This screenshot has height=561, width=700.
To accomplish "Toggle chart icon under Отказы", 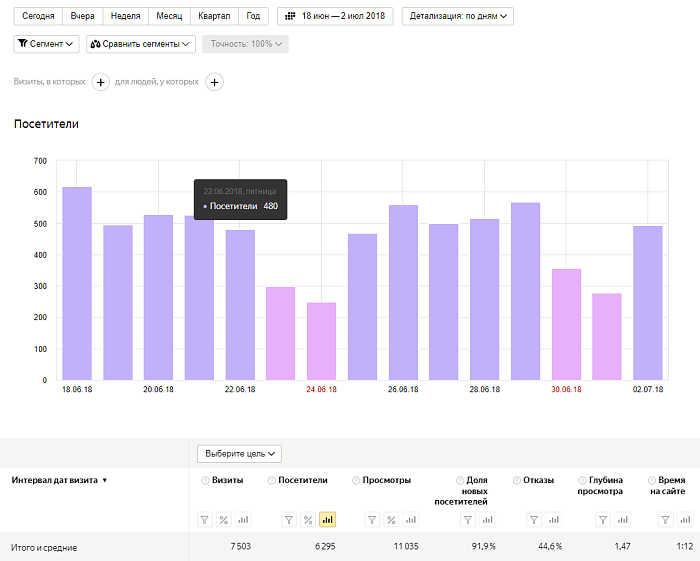I will (554, 520).
